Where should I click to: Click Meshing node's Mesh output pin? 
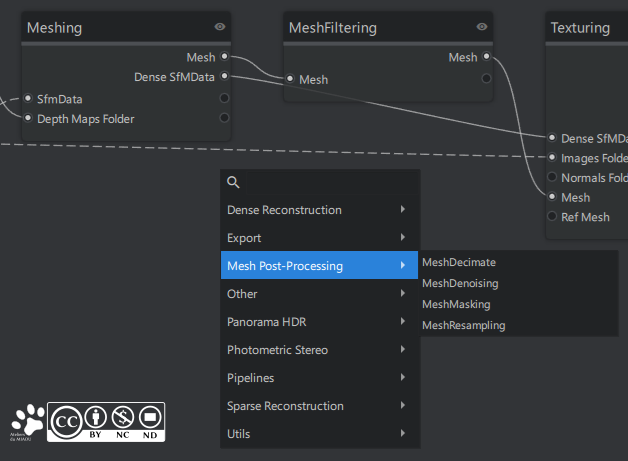coord(224,57)
